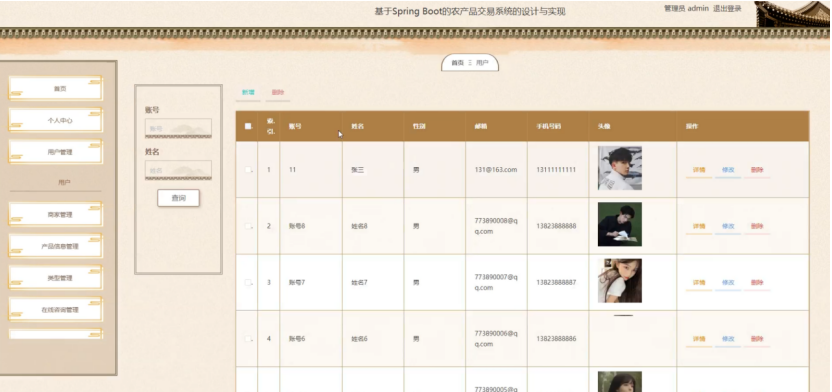Check the box for row 2 (账号8)
This screenshot has width=832, height=392.
click(x=248, y=226)
